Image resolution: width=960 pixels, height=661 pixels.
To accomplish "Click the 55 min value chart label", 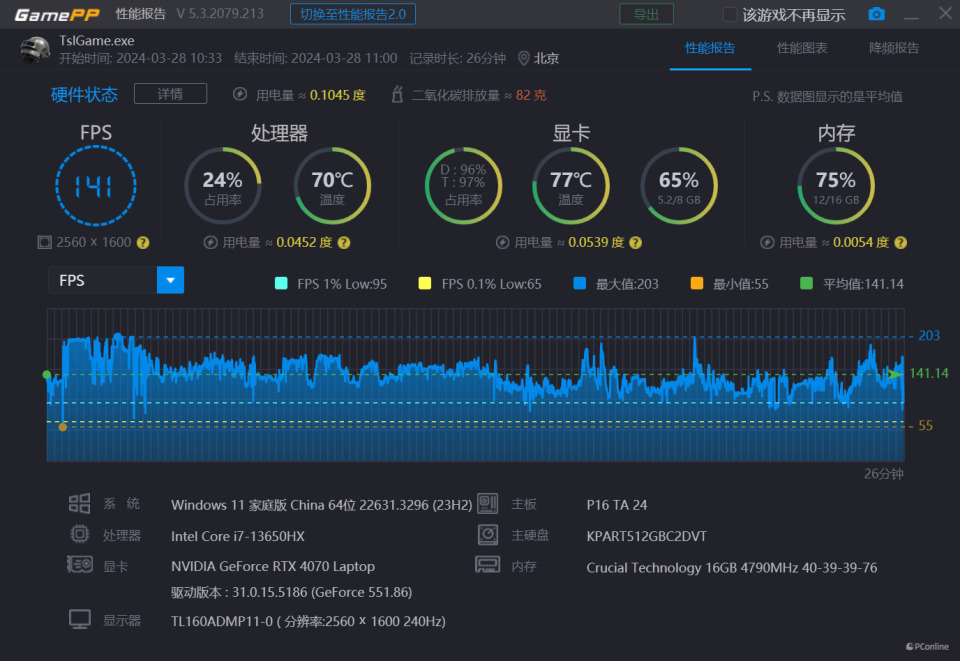I will point(925,425).
